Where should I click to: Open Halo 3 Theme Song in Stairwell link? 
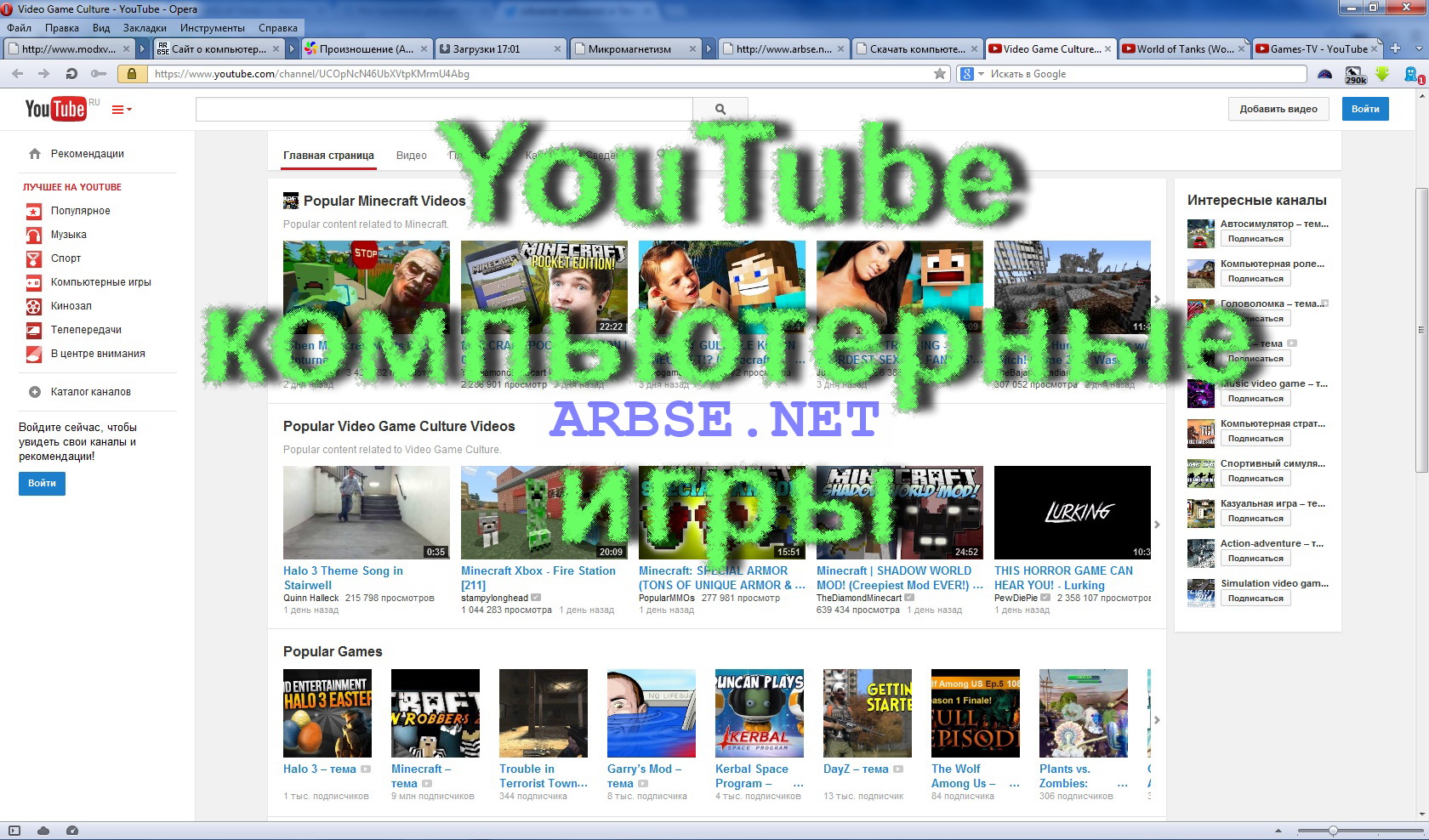(343, 578)
